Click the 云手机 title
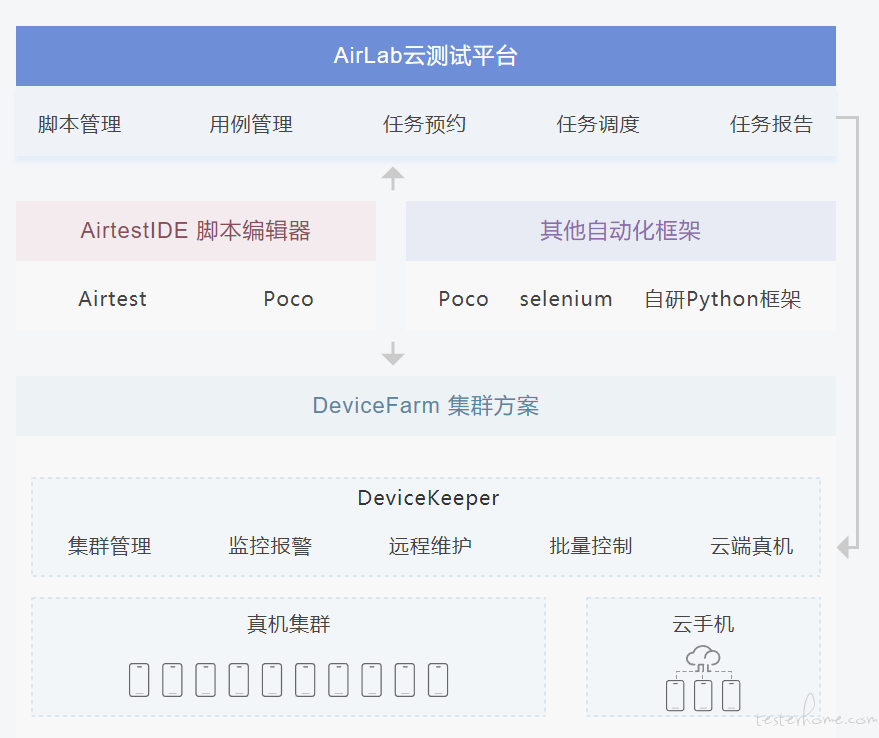 [x=703, y=624]
